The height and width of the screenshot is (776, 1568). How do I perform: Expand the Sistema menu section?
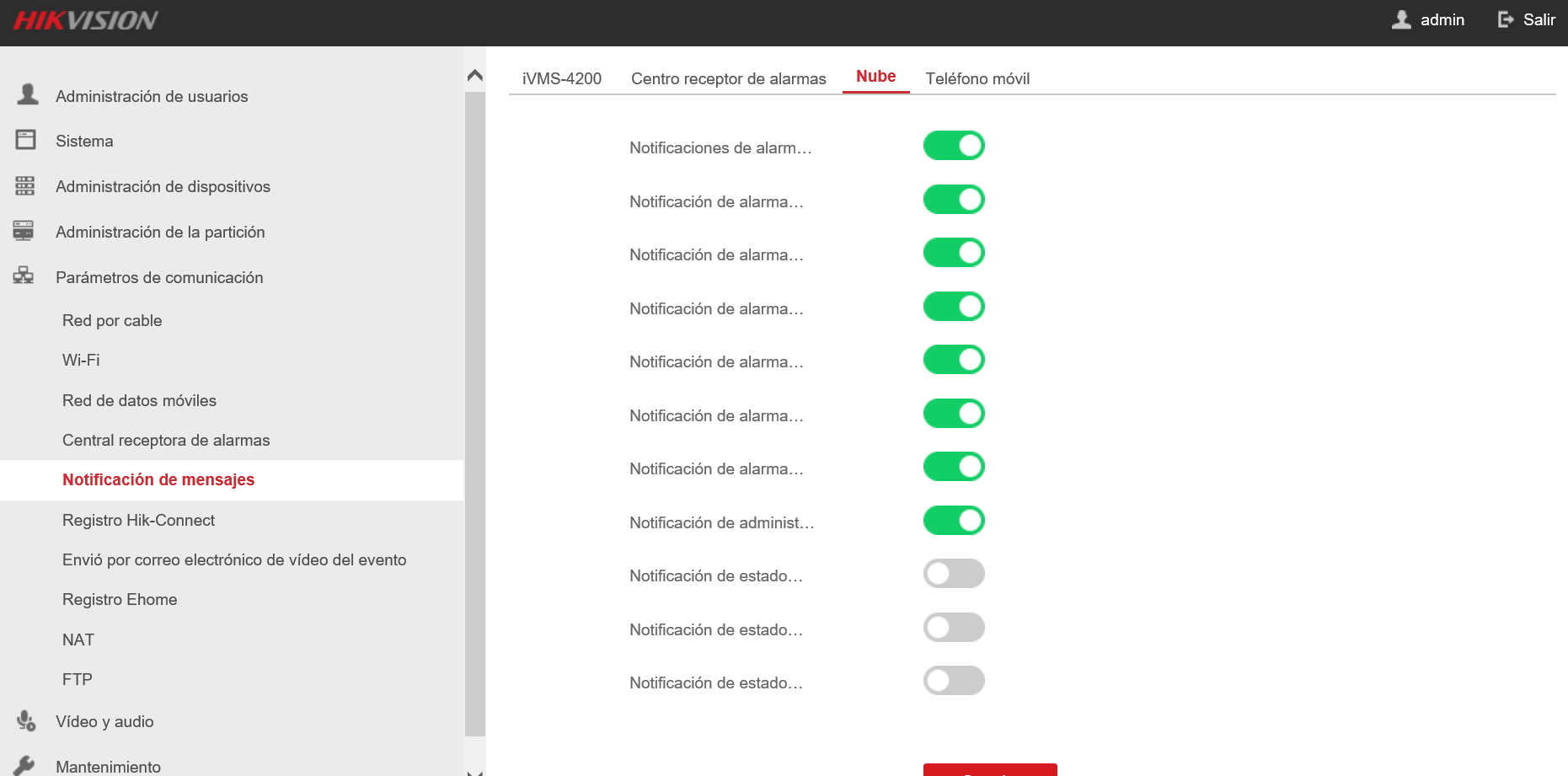[84, 141]
